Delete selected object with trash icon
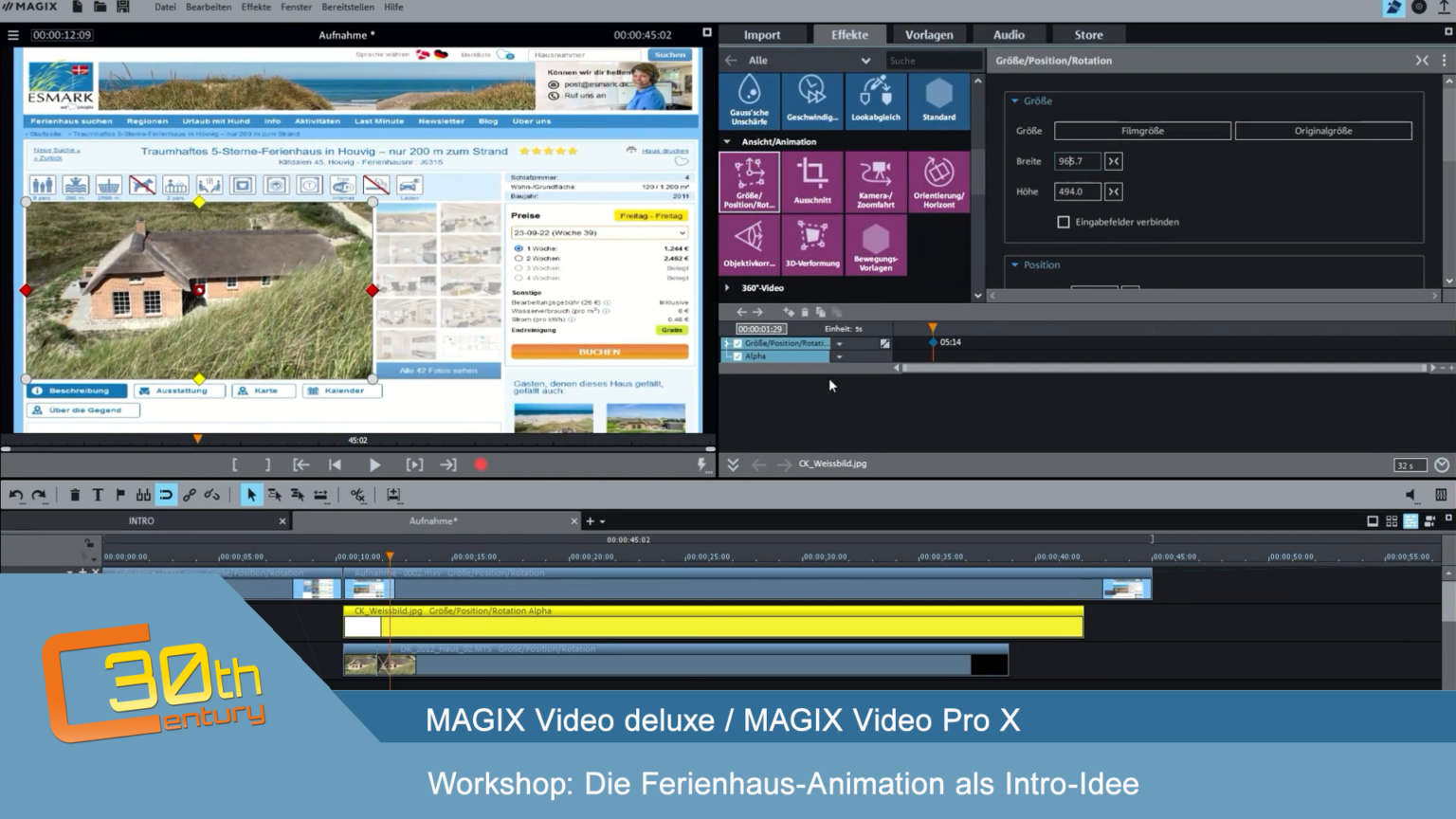This screenshot has height=819, width=1456. 75,495
